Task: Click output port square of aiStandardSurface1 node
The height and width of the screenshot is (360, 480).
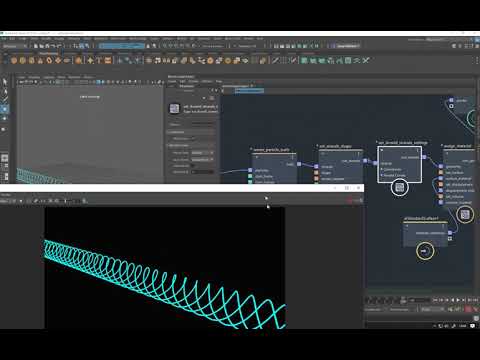Action: click(x=450, y=233)
